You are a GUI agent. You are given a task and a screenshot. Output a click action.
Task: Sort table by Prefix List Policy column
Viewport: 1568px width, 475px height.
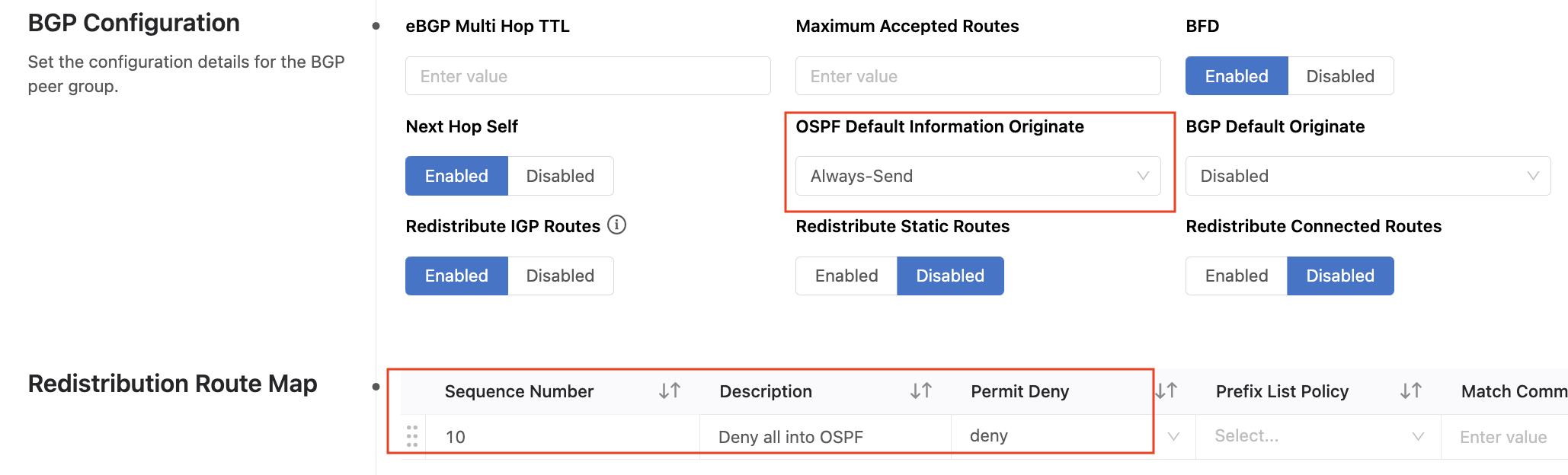[x=1411, y=391]
